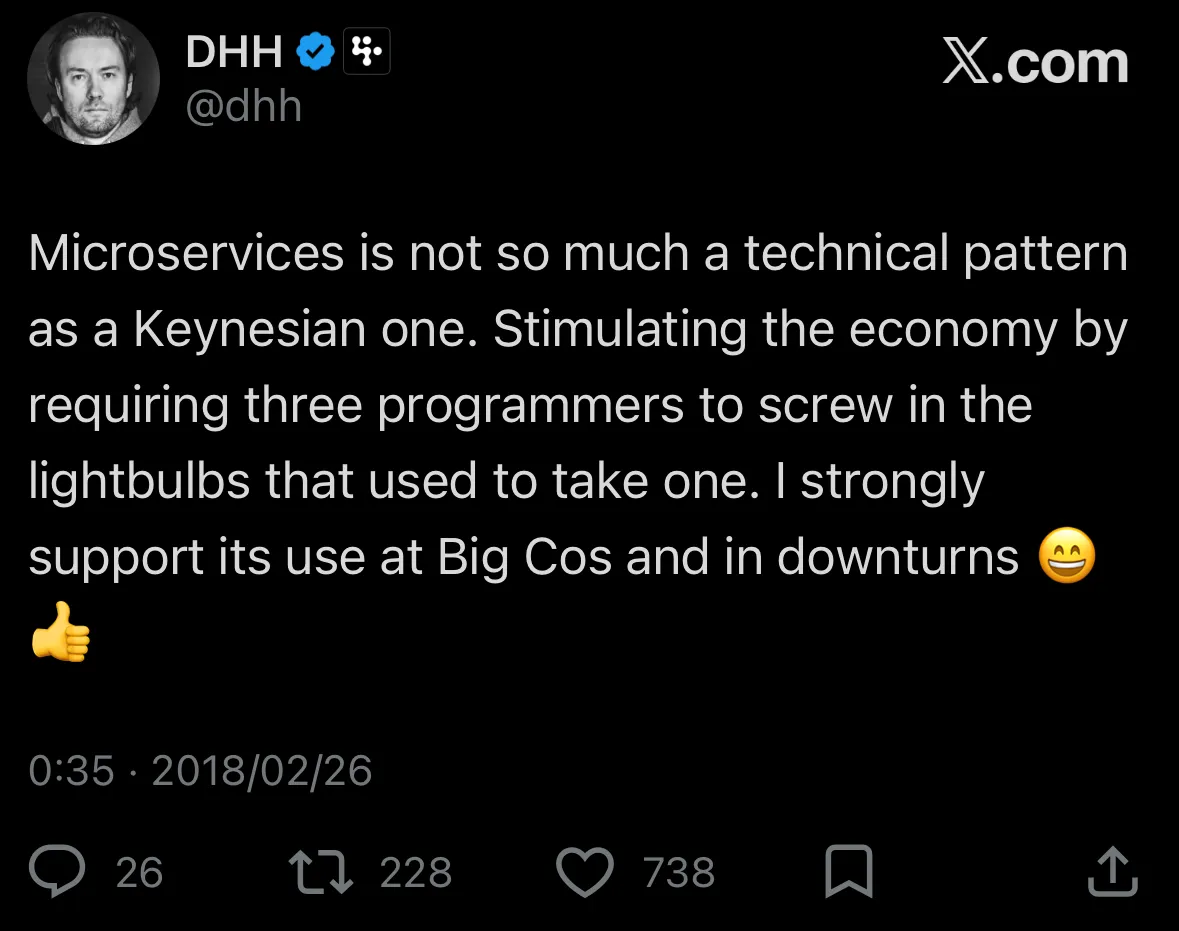
Task: Open the tweet timestamp link
Action: click(x=200, y=770)
